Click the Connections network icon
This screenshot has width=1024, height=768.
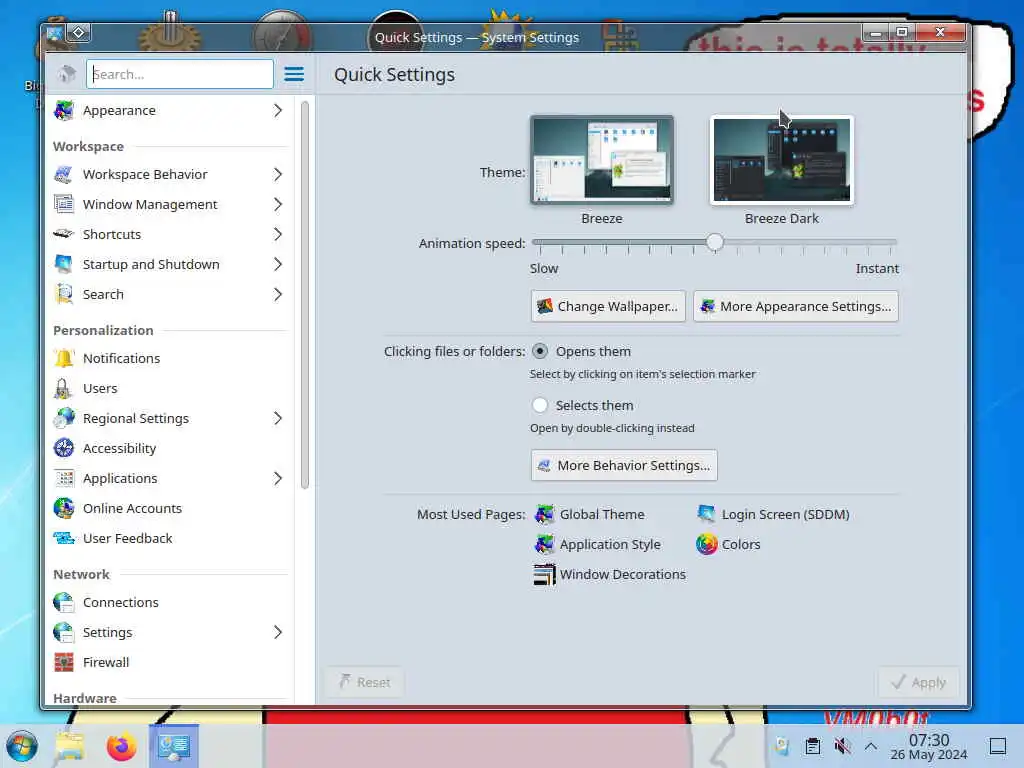click(64, 602)
